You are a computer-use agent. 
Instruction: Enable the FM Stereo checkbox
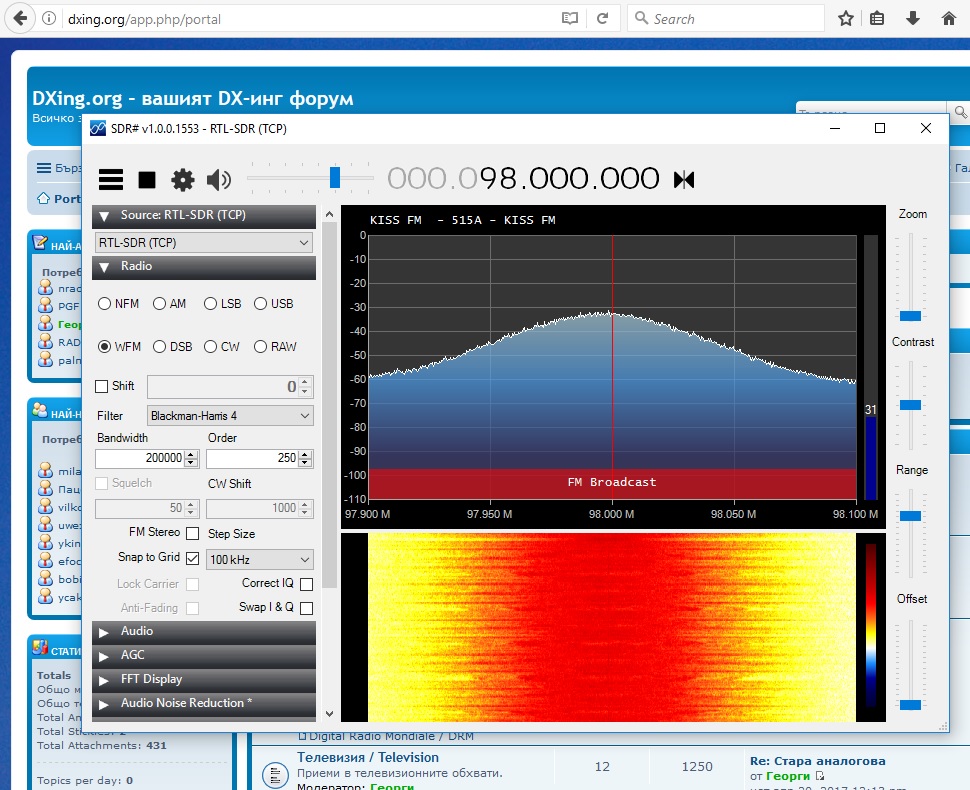[192, 533]
